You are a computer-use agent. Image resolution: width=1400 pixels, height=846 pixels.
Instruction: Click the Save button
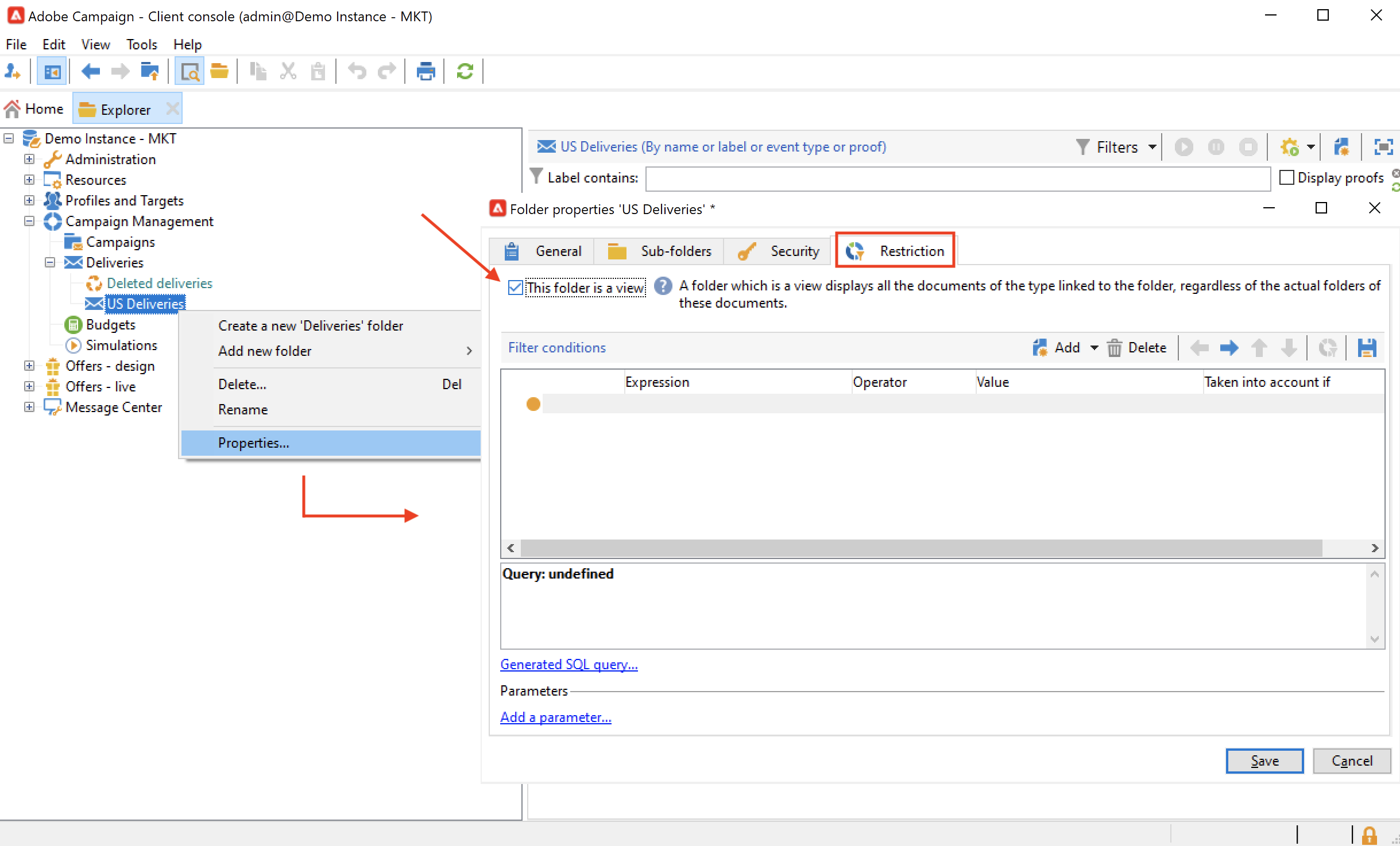(1264, 761)
